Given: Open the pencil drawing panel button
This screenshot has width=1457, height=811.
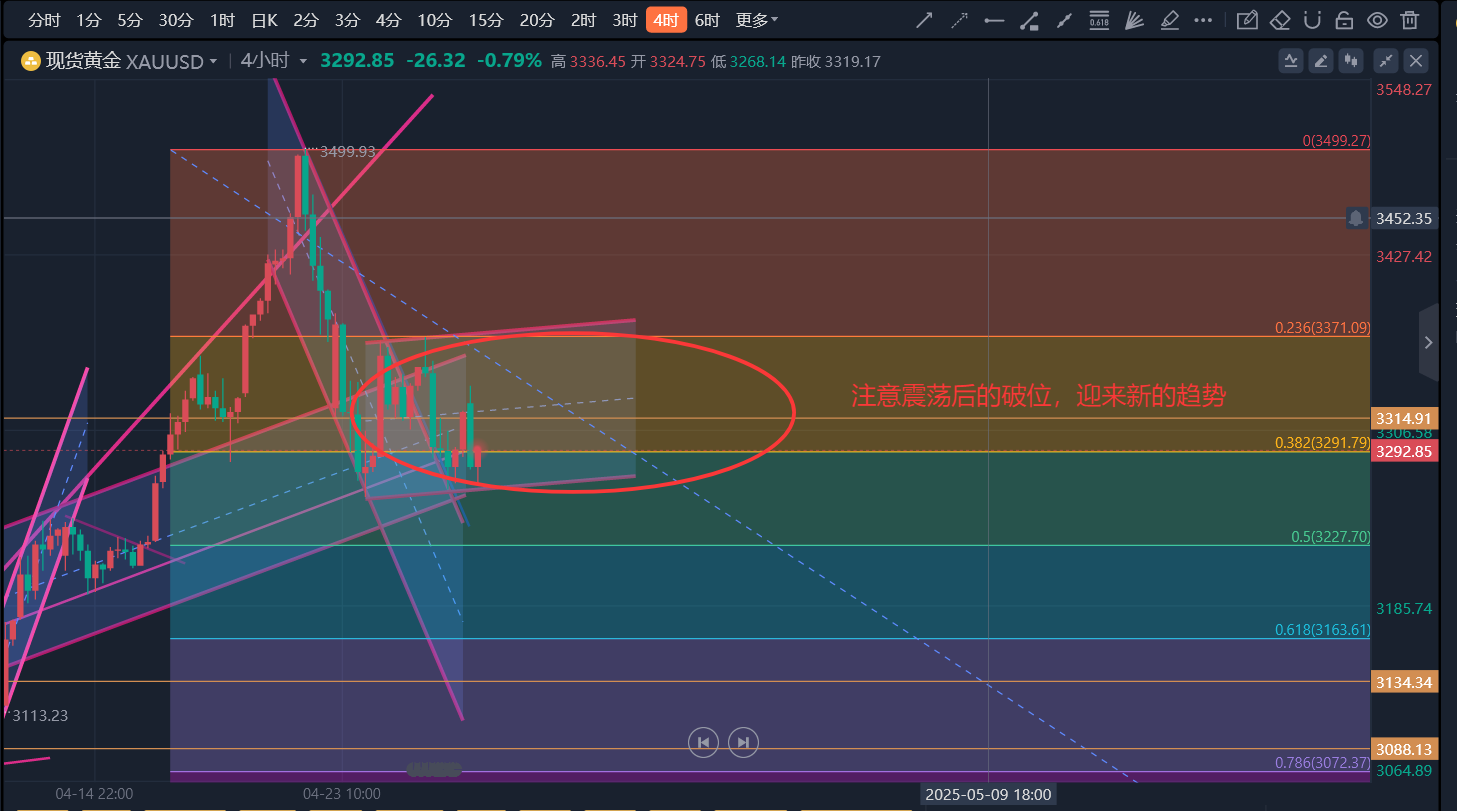Looking at the screenshot, I should [x=1321, y=61].
